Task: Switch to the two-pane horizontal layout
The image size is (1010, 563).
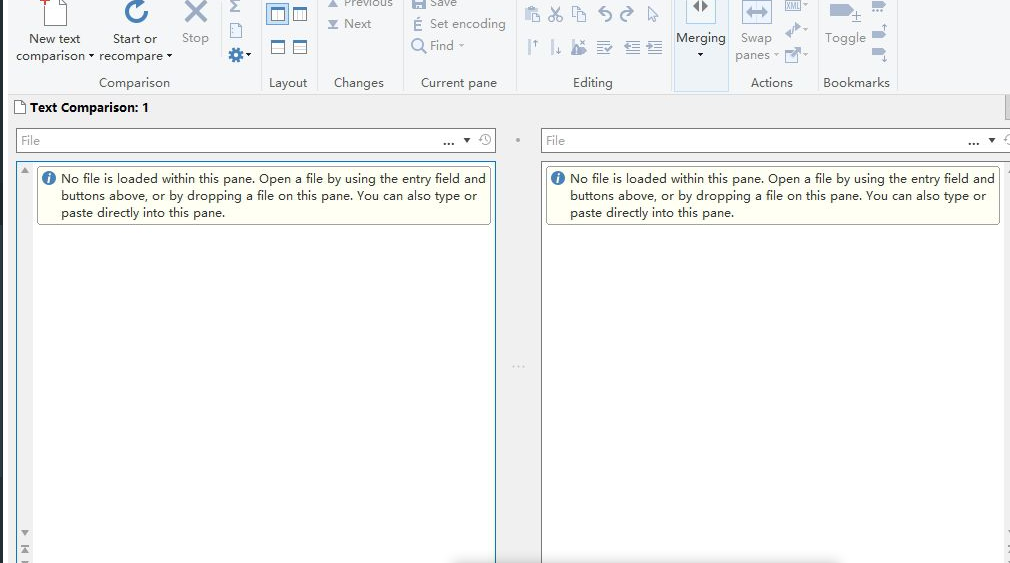Action: pos(277,47)
